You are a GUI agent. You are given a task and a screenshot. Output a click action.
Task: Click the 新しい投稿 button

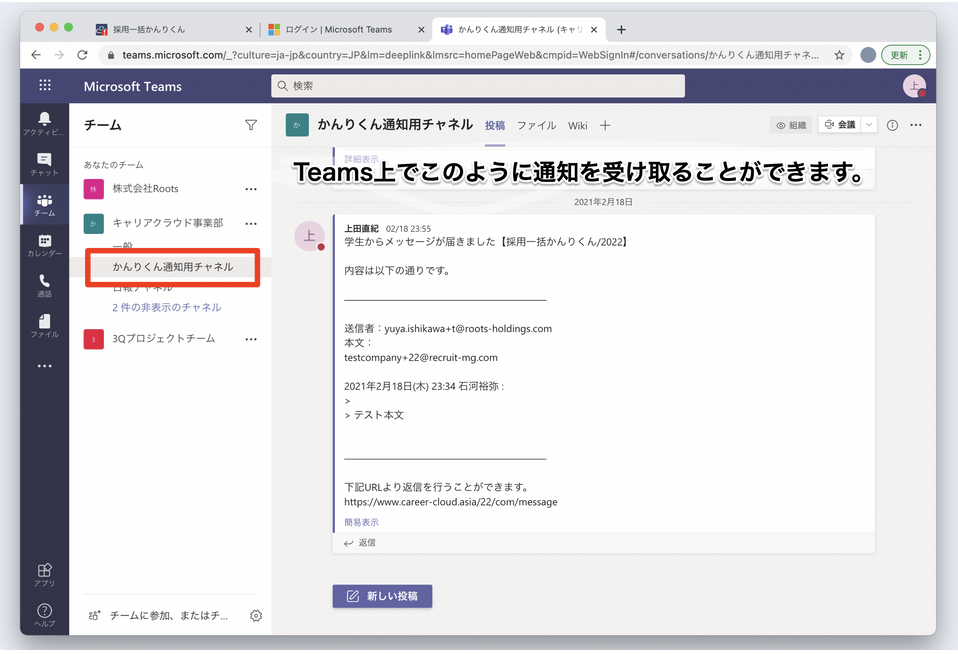coord(383,595)
